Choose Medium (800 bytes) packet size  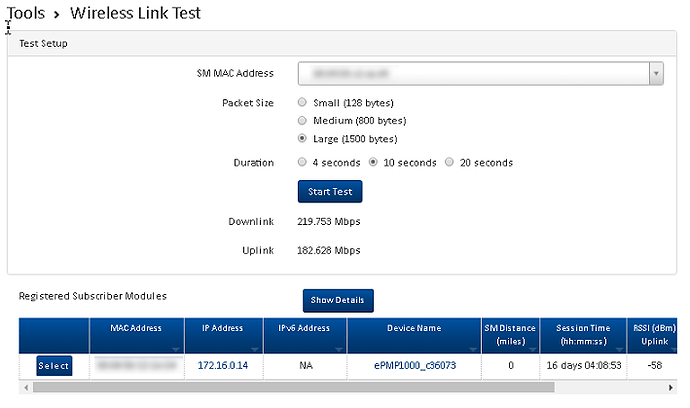(x=303, y=120)
